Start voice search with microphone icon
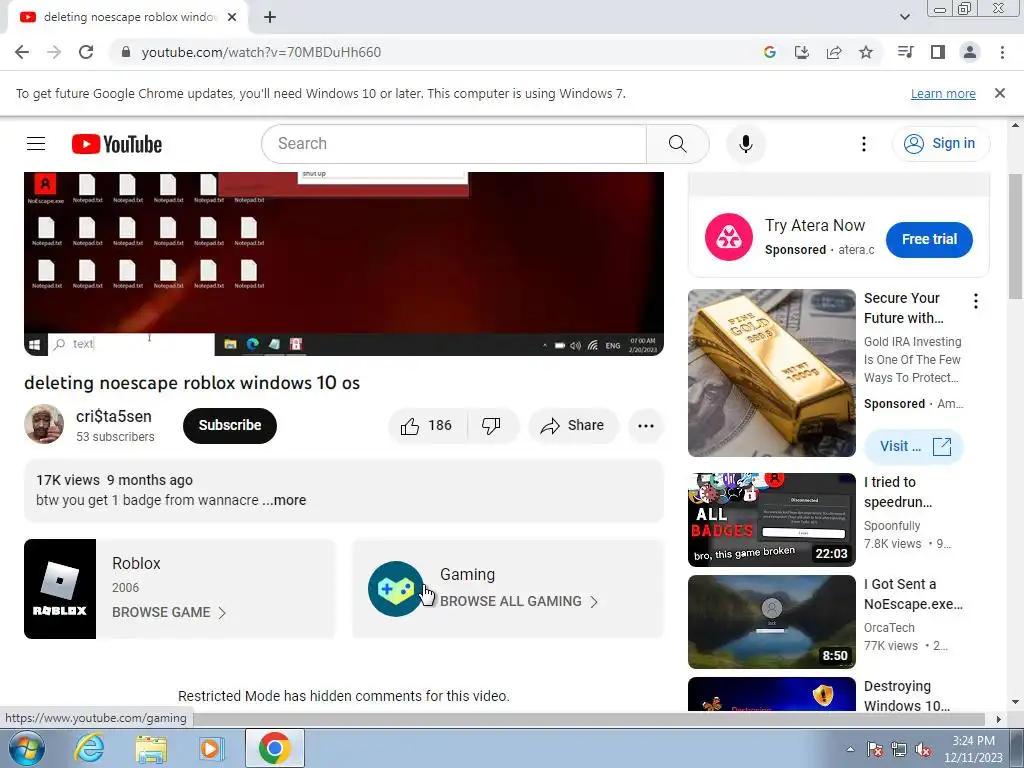Viewport: 1024px width, 768px height. [x=745, y=144]
